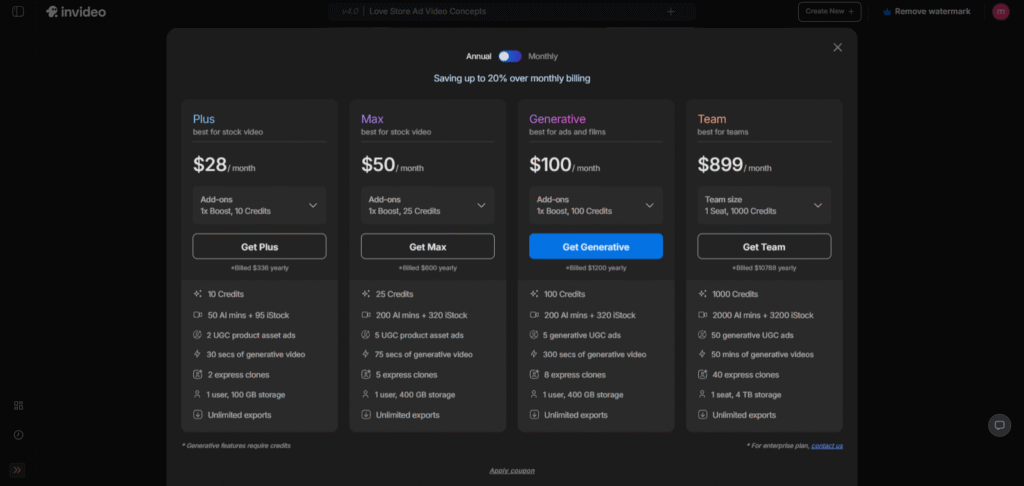1024x486 pixels.
Task: Open the history clock icon in sidebar
Action: pos(18,435)
